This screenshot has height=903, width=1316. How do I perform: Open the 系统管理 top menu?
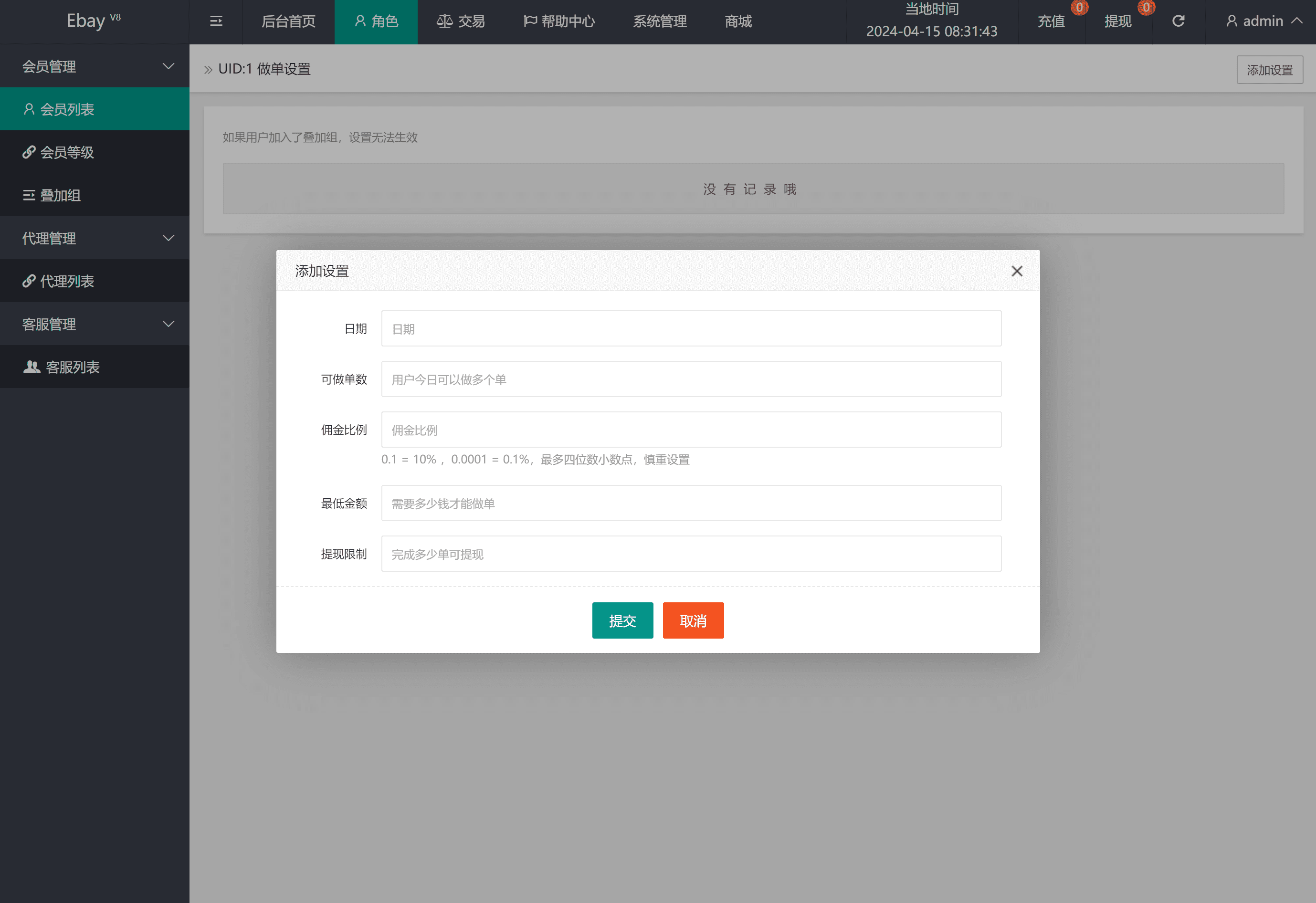pyautogui.click(x=660, y=21)
